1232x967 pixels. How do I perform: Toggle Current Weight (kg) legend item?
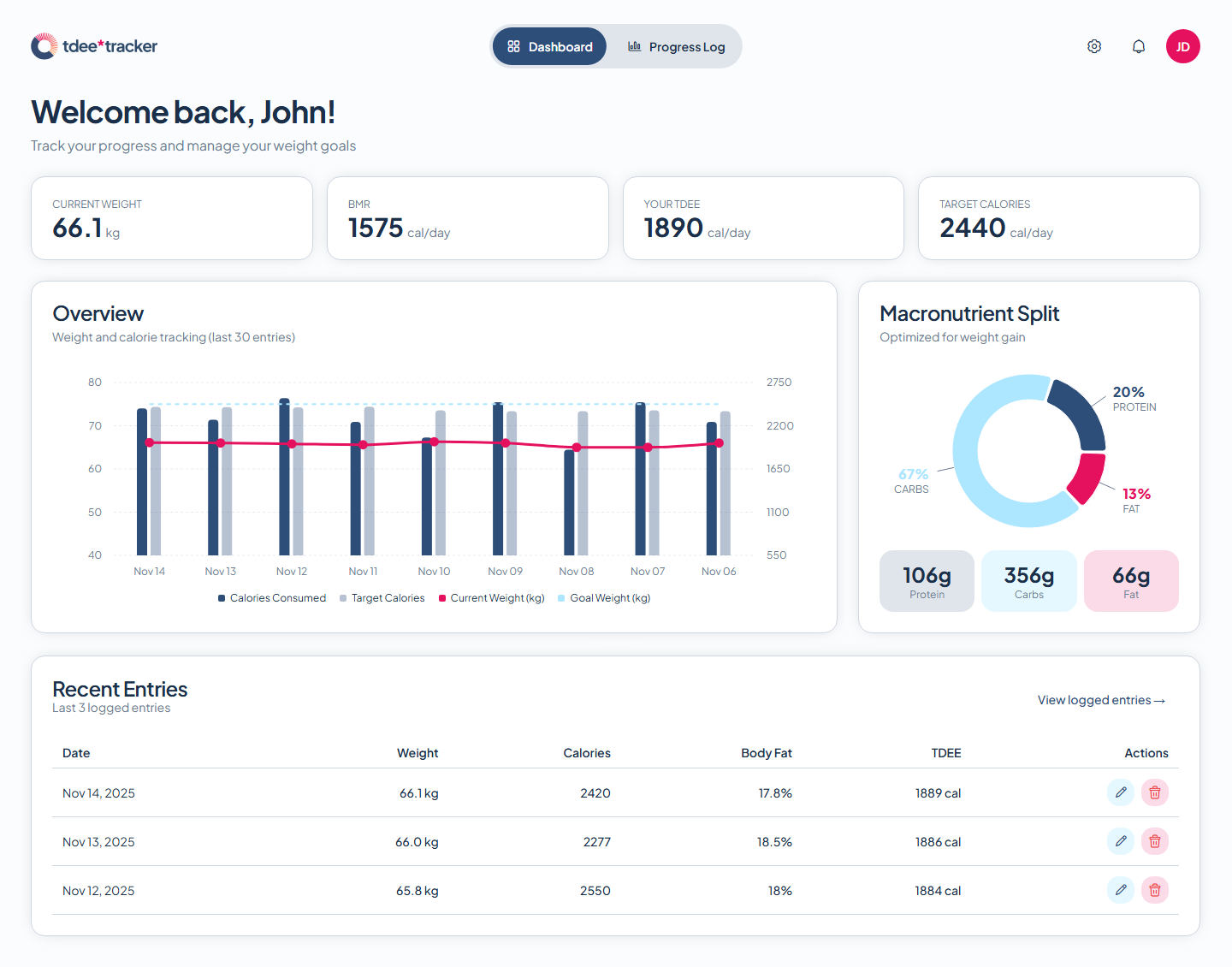point(492,598)
